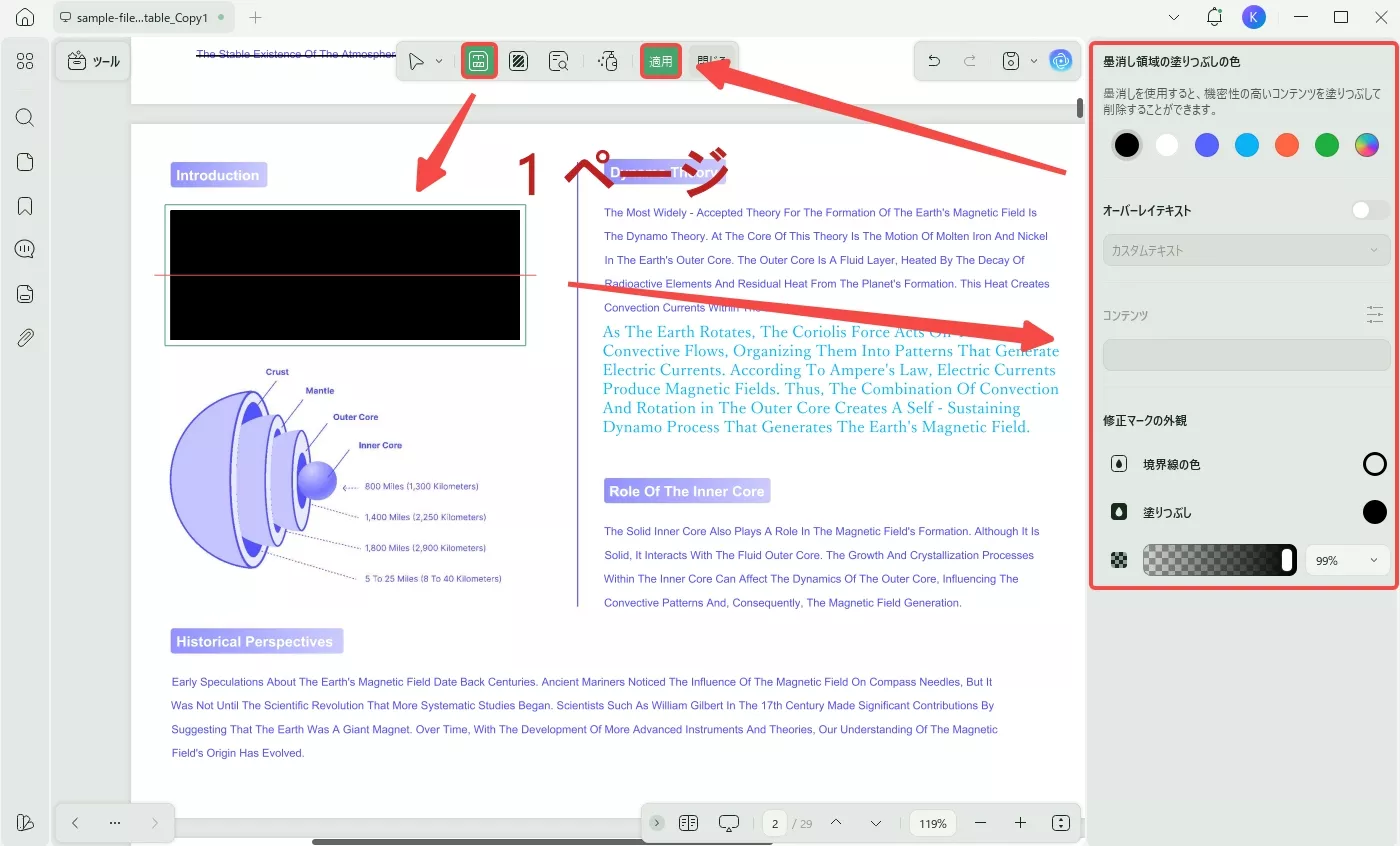Screen dimensions: 1400x846
Task: Click the コンテンツ text input field
Action: point(1246,355)
